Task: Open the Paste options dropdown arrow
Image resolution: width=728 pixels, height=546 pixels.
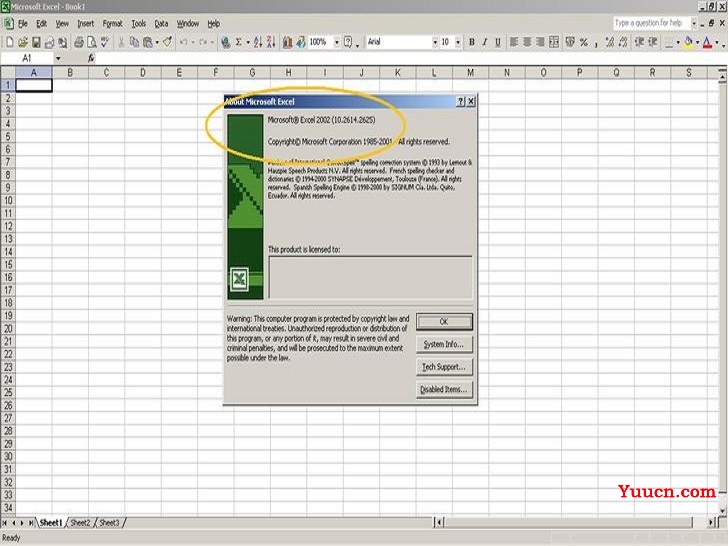Action: coord(157,42)
